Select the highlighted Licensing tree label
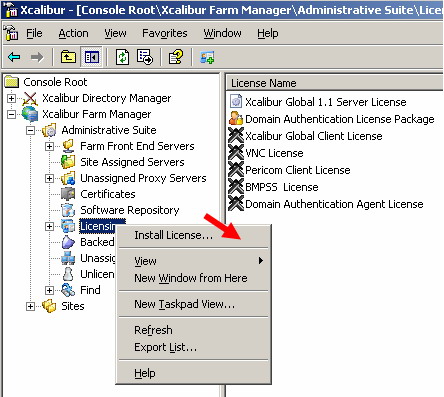444x397 pixels. click(97, 226)
